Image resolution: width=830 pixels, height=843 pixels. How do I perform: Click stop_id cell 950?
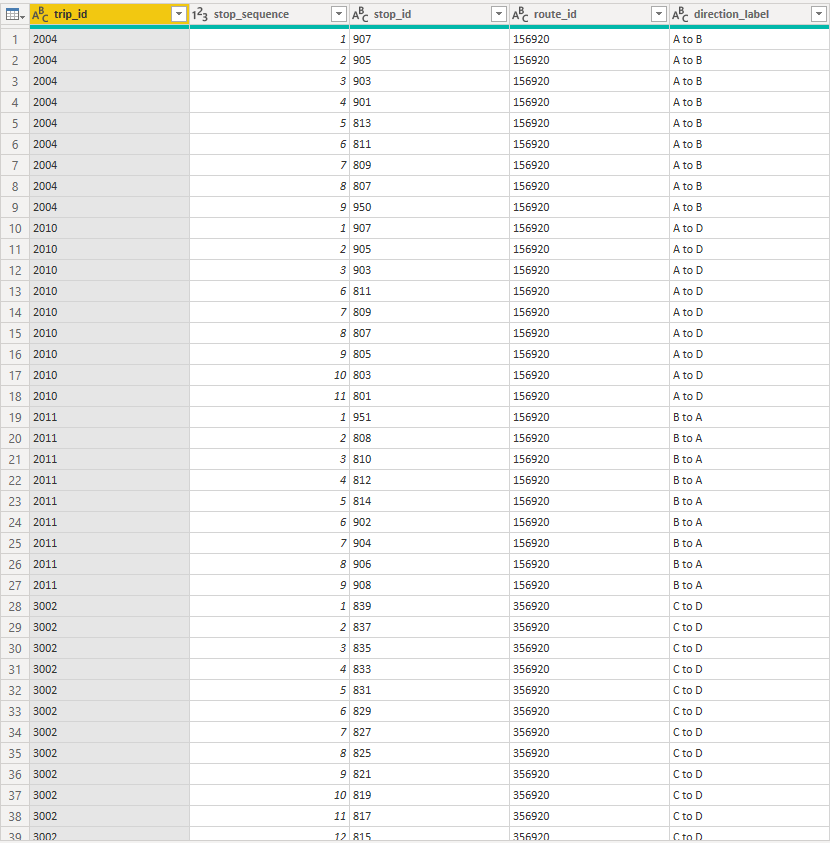point(430,207)
